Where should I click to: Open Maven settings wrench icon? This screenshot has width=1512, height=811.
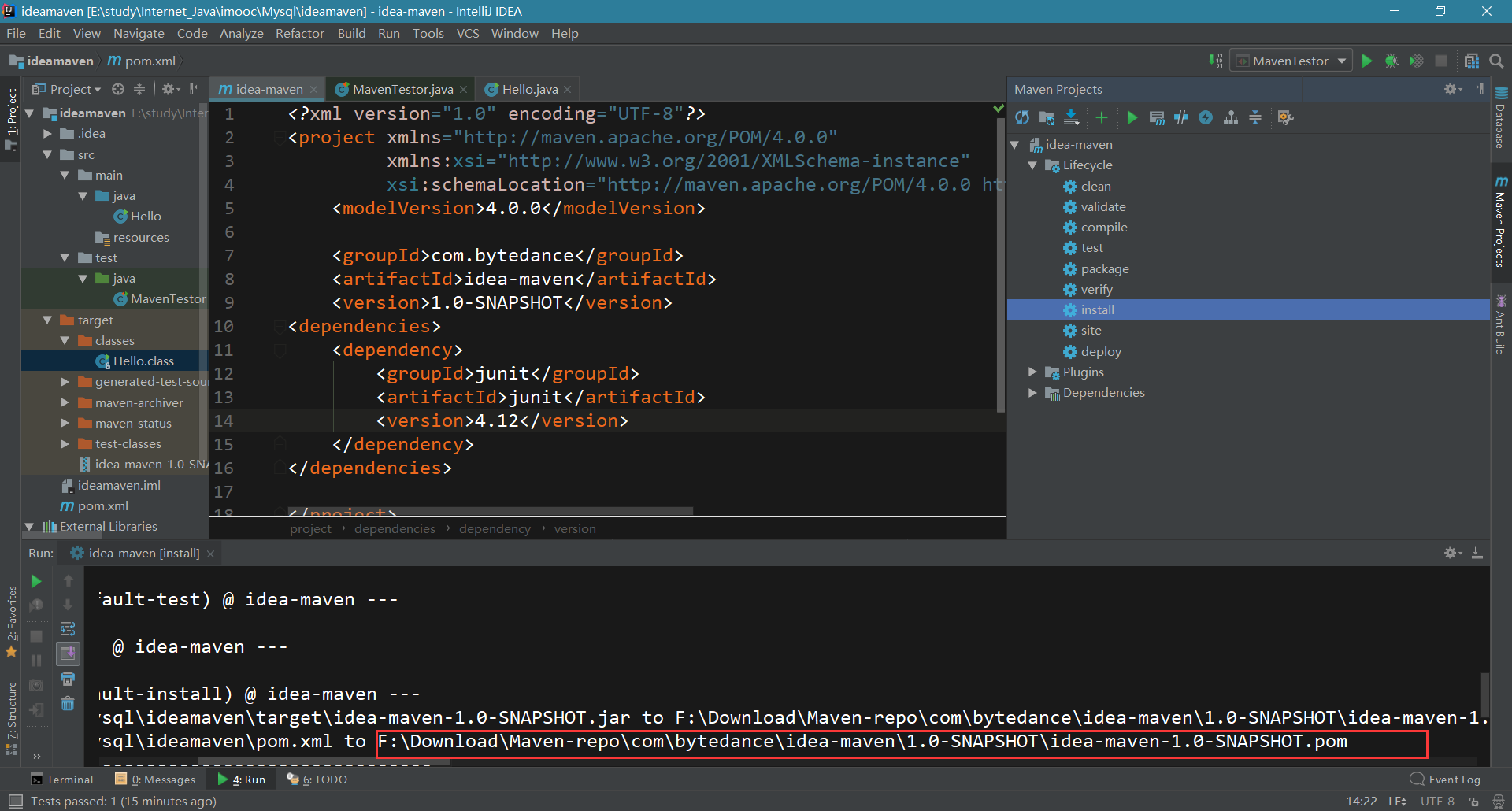(1286, 117)
